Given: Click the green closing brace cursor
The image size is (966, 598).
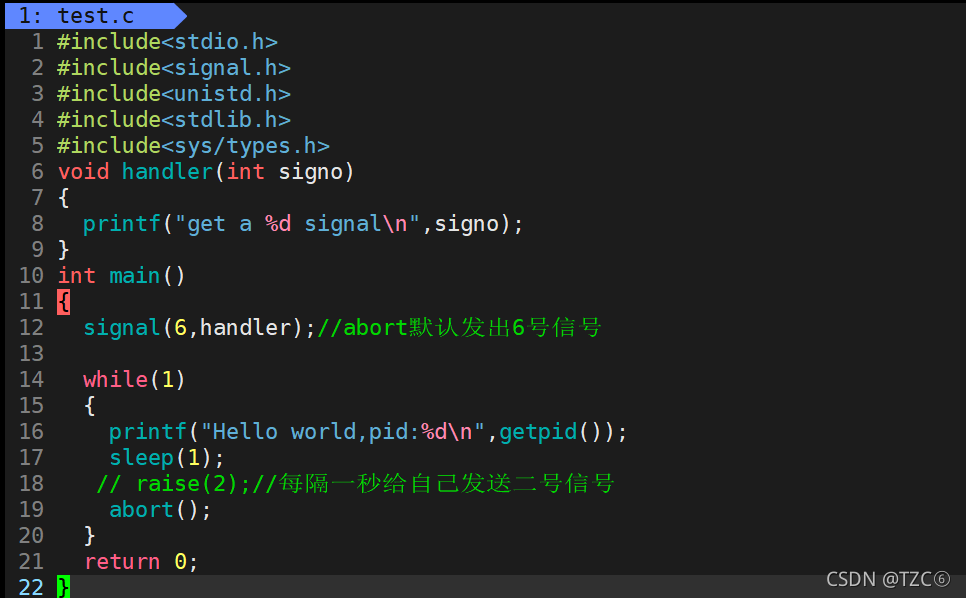Looking at the screenshot, I should point(63,587).
